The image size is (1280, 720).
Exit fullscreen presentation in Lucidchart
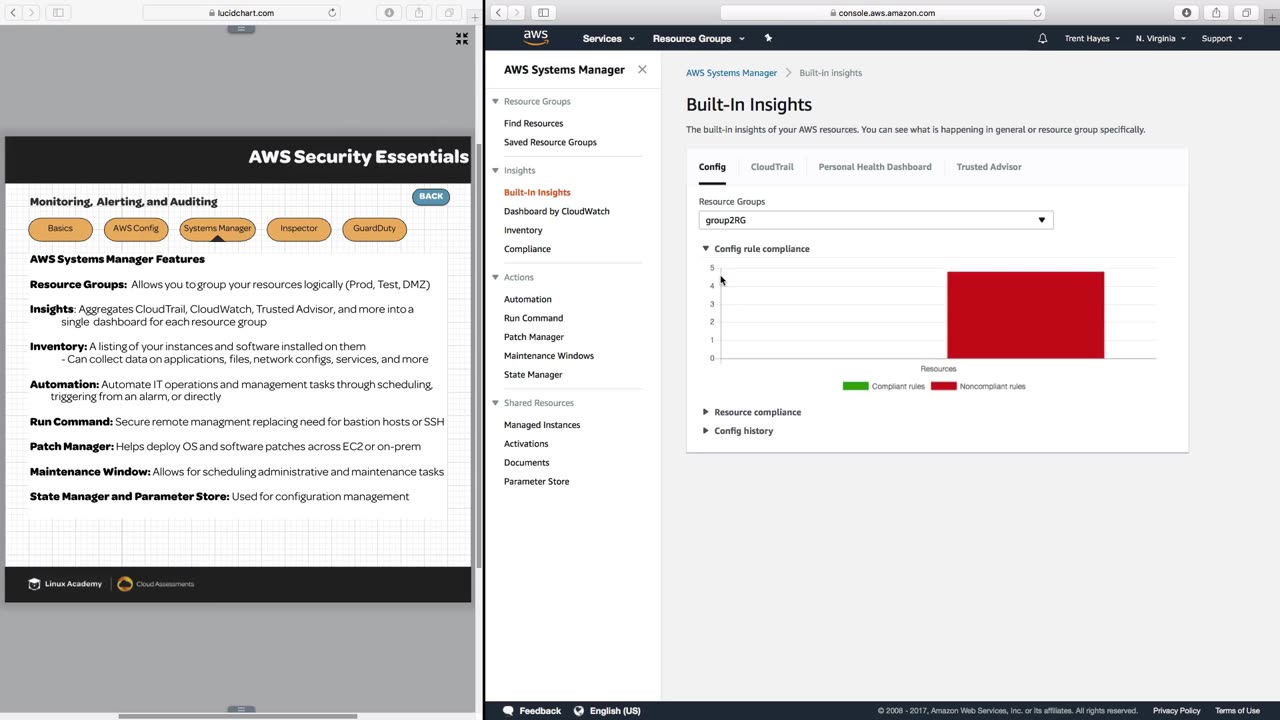pyautogui.click(x=462, y=38)
